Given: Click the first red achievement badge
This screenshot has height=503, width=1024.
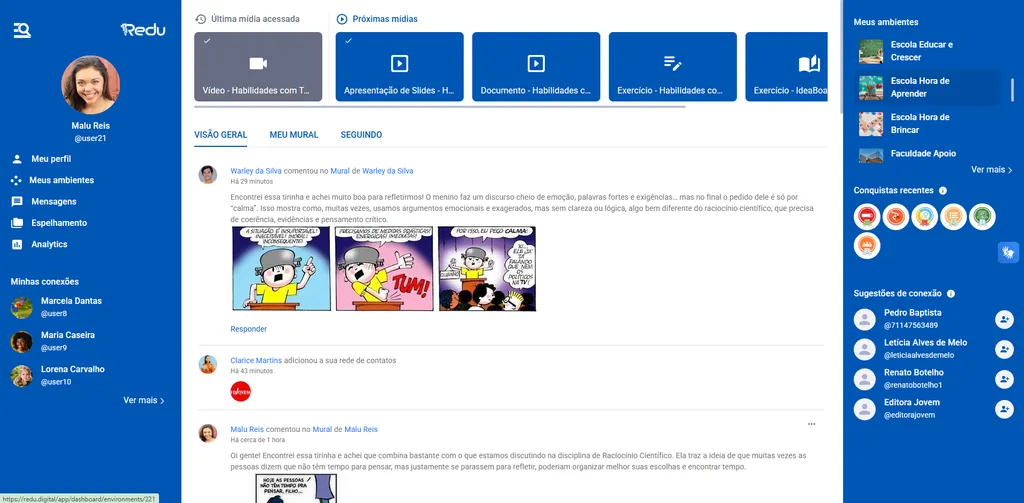Looking at the screenshot, I should coord(867,215).
